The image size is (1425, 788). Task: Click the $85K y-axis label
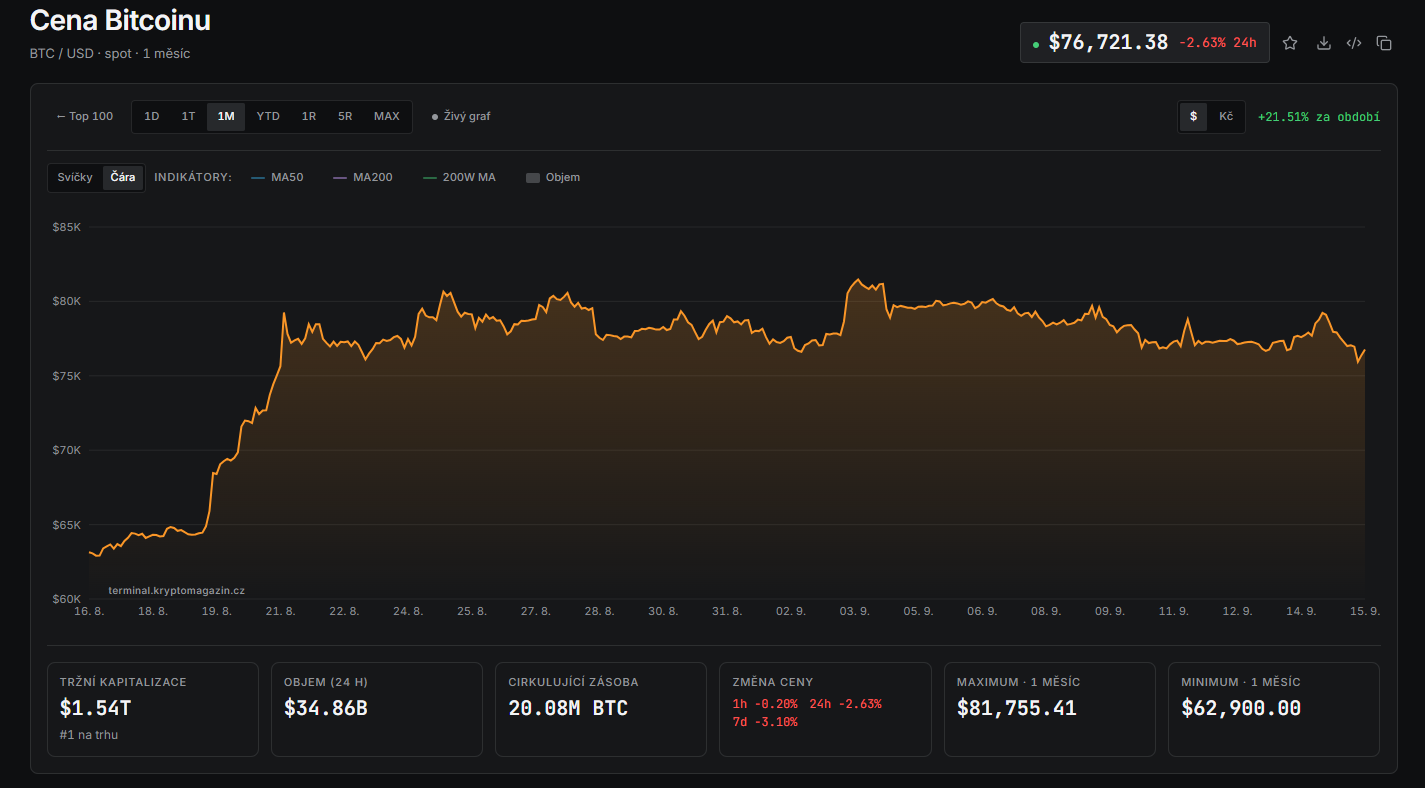click(66, 227)
